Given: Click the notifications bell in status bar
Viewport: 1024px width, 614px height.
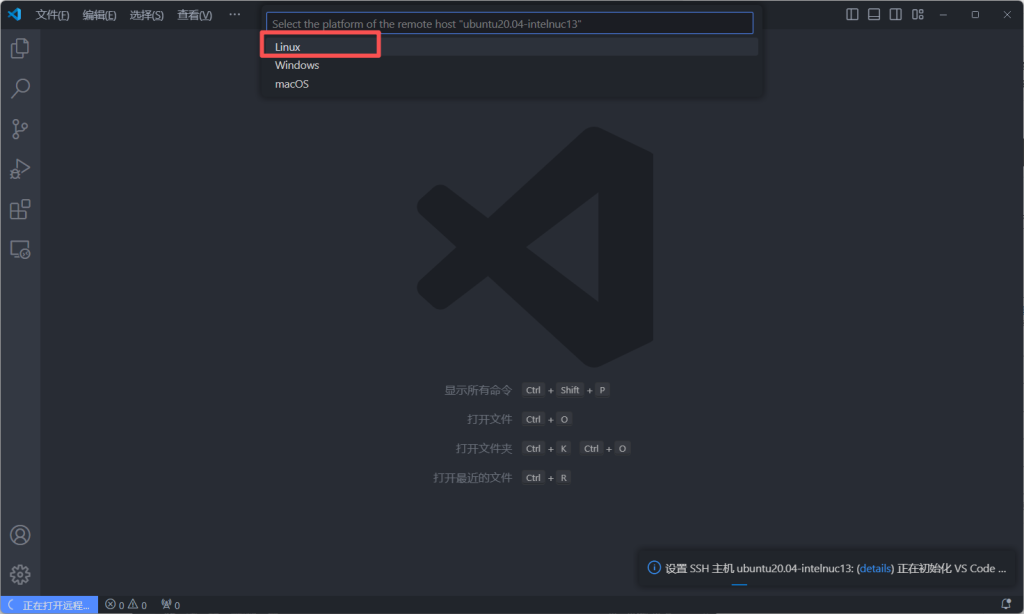Looking at the screenshot, I should tap(1006, 605).
